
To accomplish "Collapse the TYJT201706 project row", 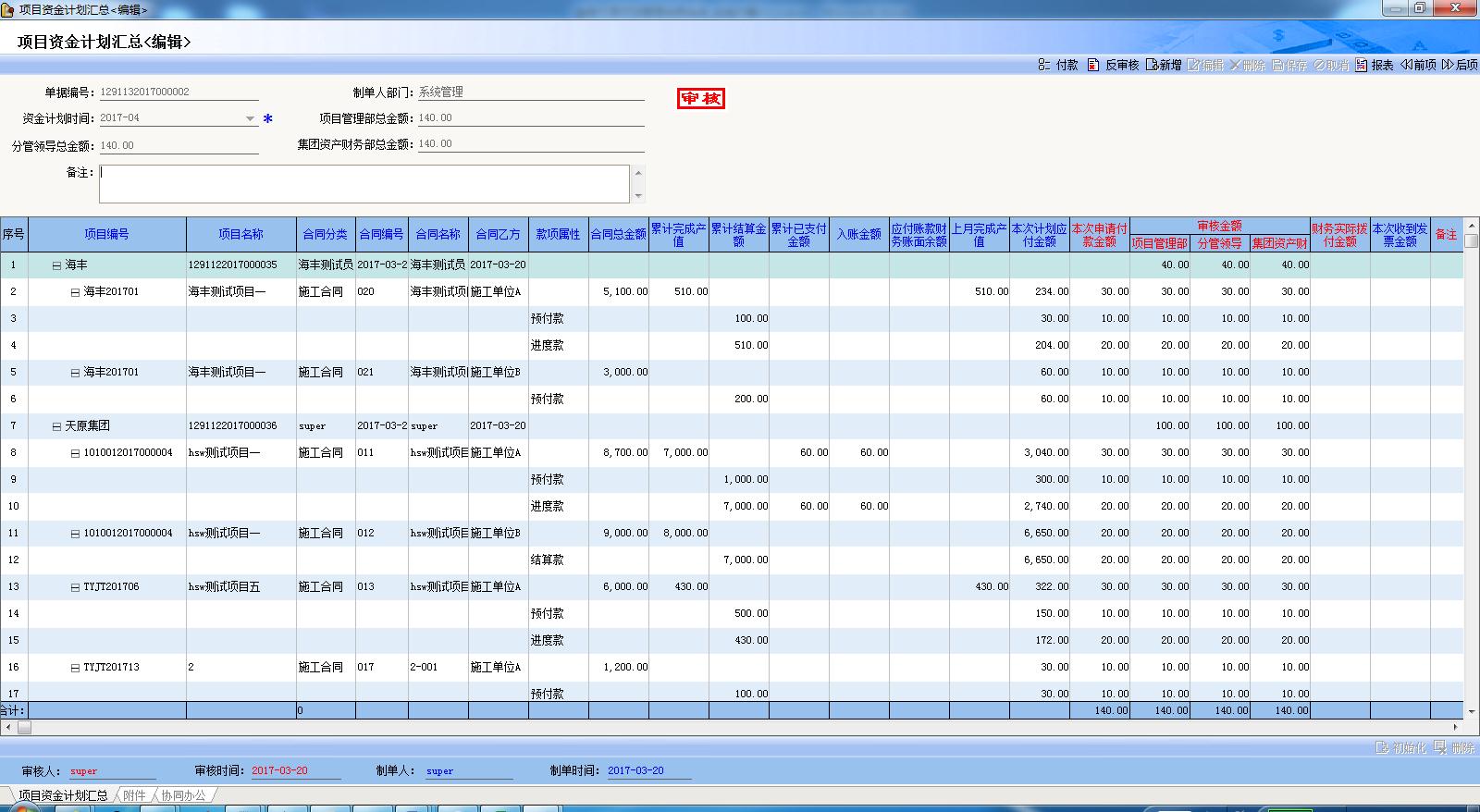I will pyautogui.click(x=76, y=587).
